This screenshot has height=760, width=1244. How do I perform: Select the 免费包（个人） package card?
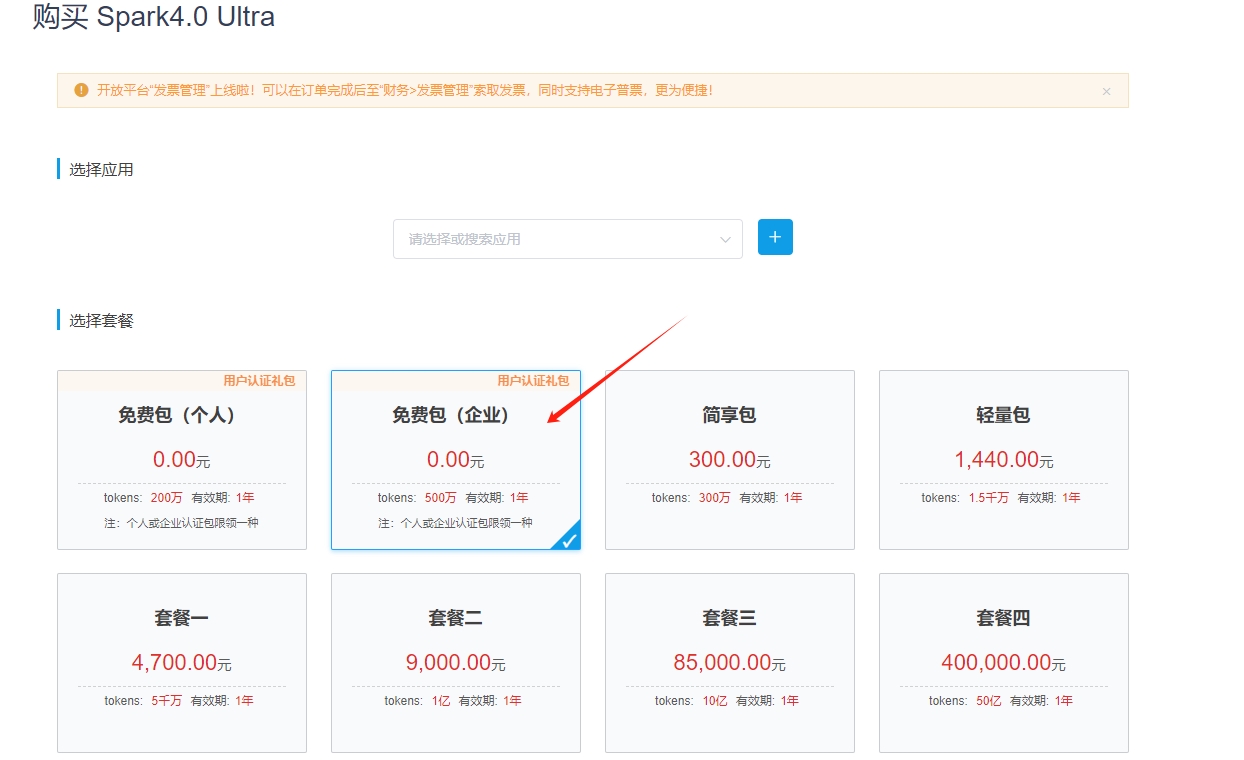182,460
